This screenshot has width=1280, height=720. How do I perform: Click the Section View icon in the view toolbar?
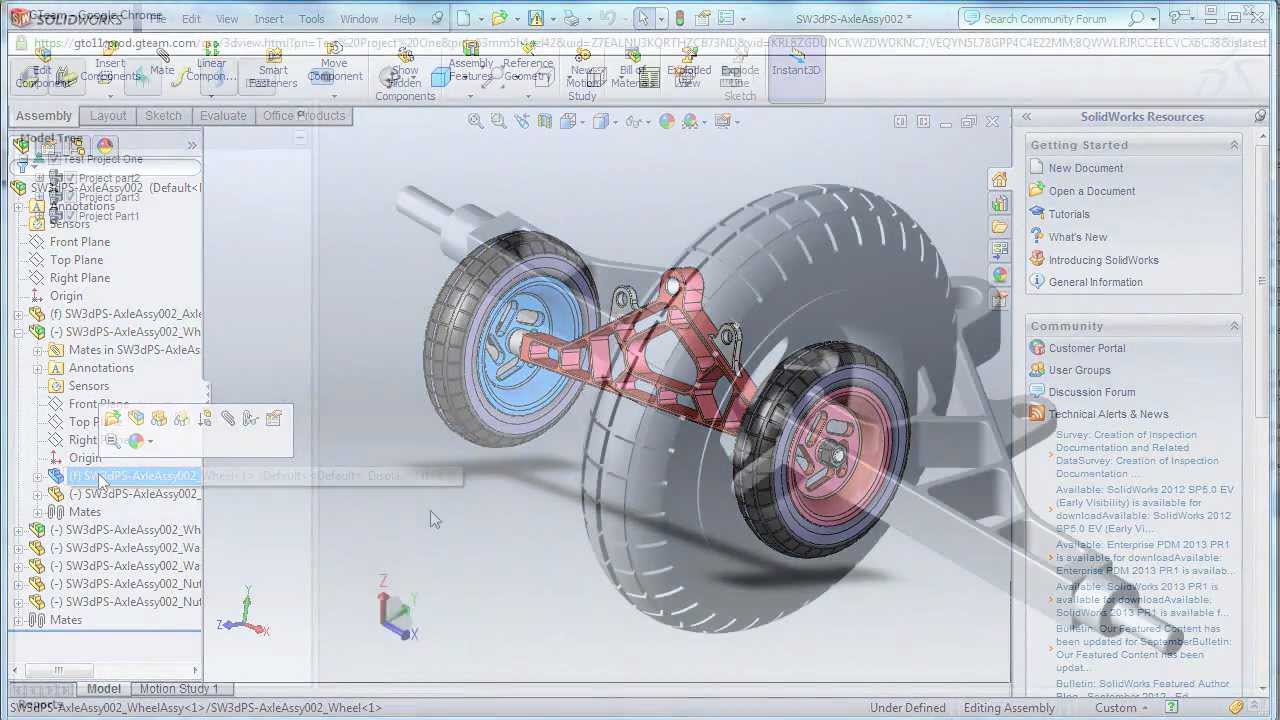(x=544, y=121)
